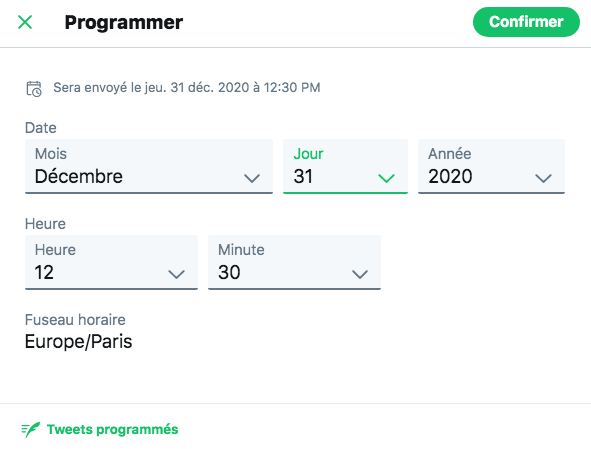Click the calendar clock schedule icon
591x449 pixels.
point(34,89)
